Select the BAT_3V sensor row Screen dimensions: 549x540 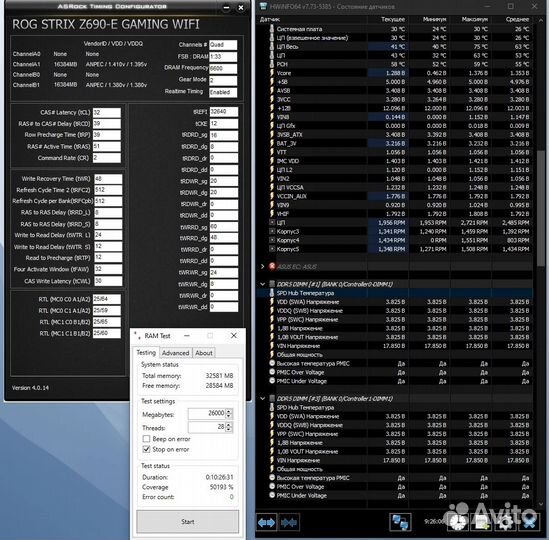(395, 143)
